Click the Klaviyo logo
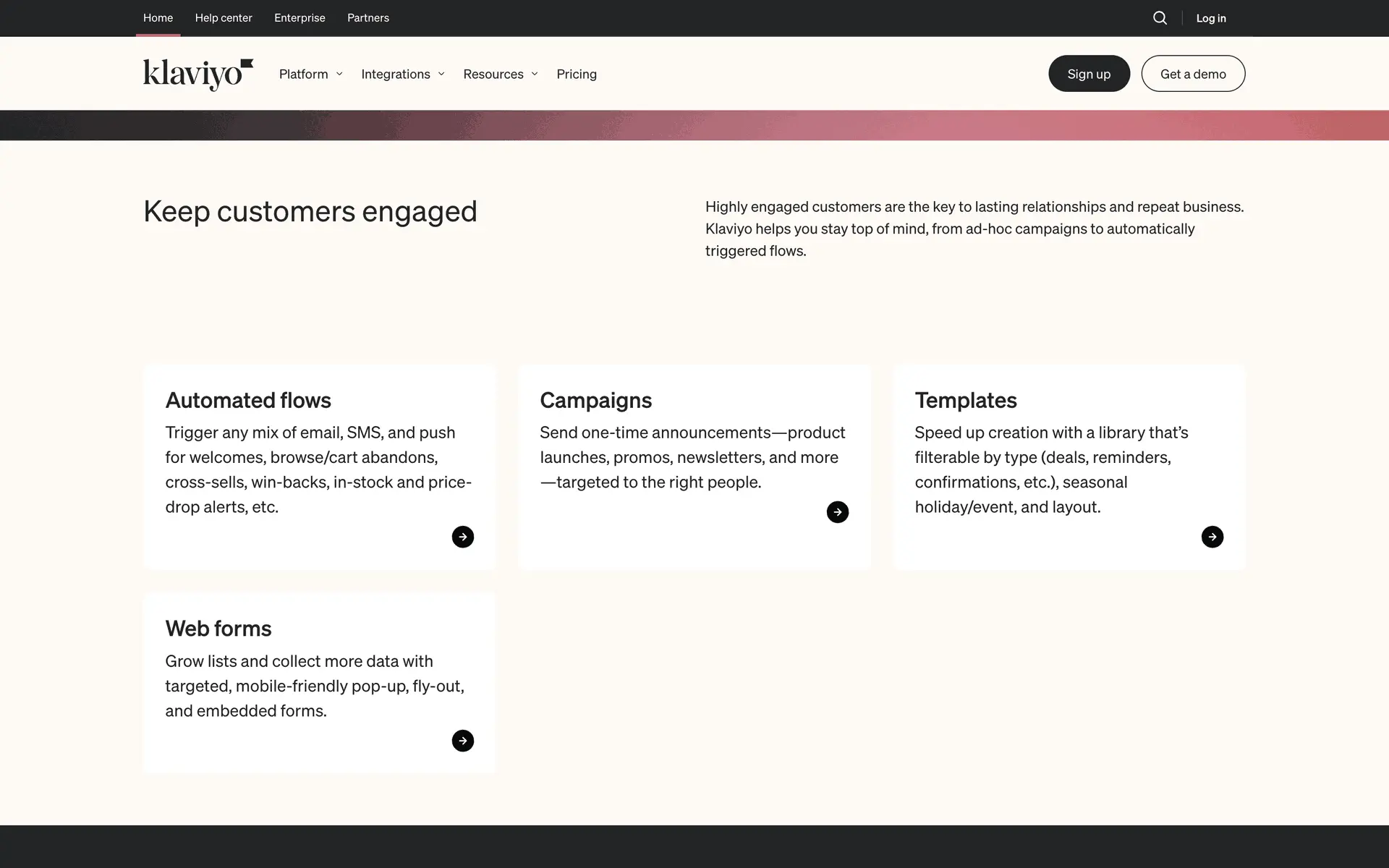 point(197,74)
